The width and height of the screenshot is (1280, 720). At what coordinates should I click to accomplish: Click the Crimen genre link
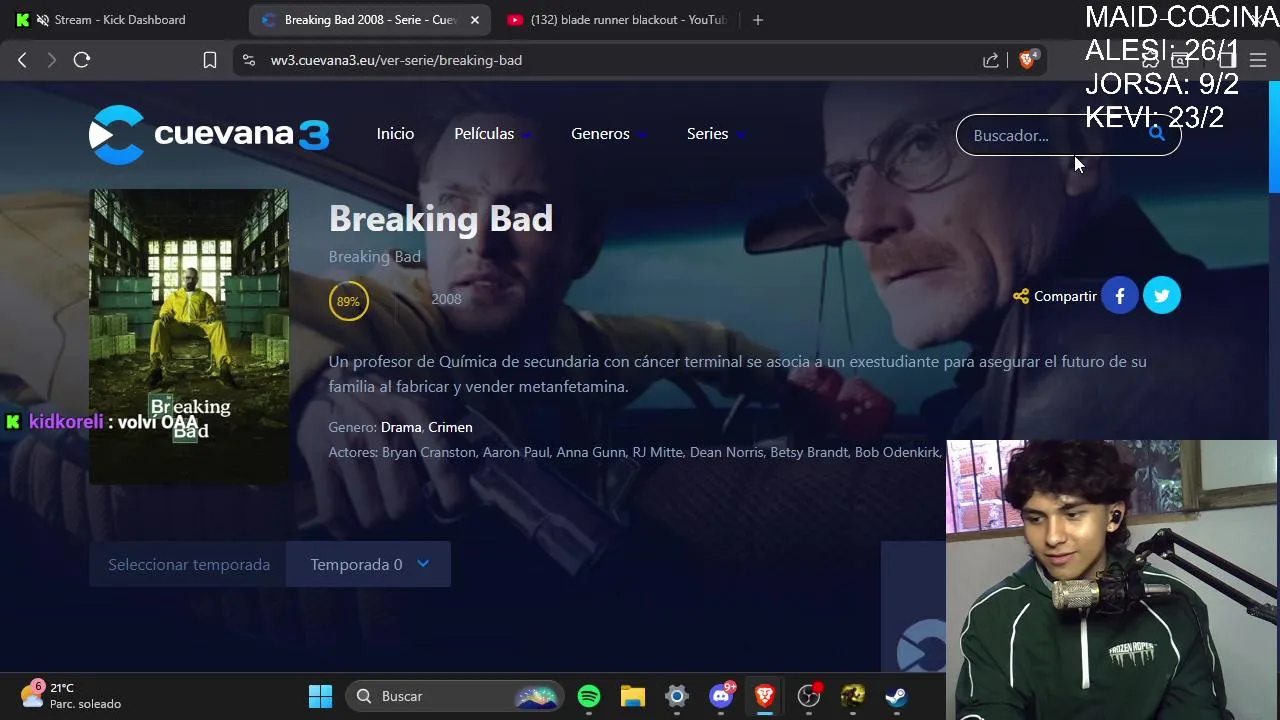(450, 427)
